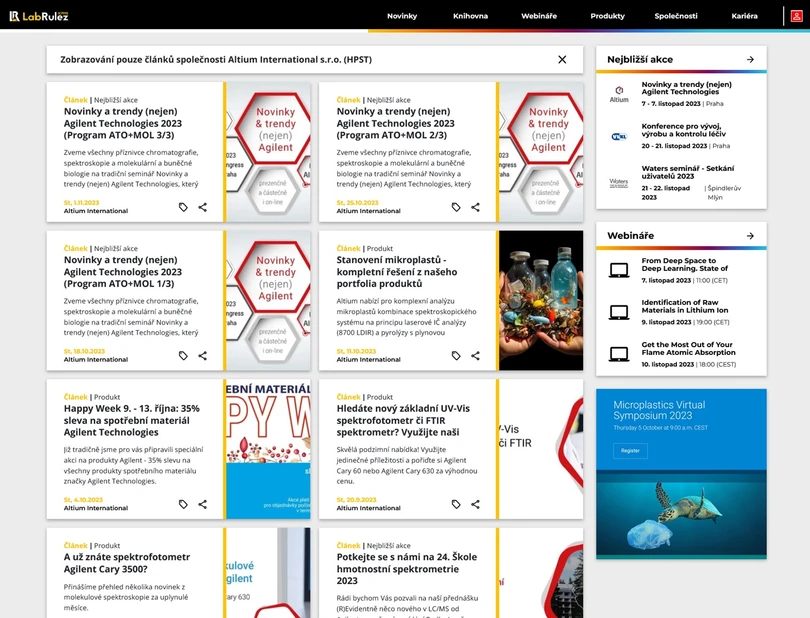Click tag icon on Program ATO+MOL 1/3 card
Screen dimensions: 810x618
point(183,355)
